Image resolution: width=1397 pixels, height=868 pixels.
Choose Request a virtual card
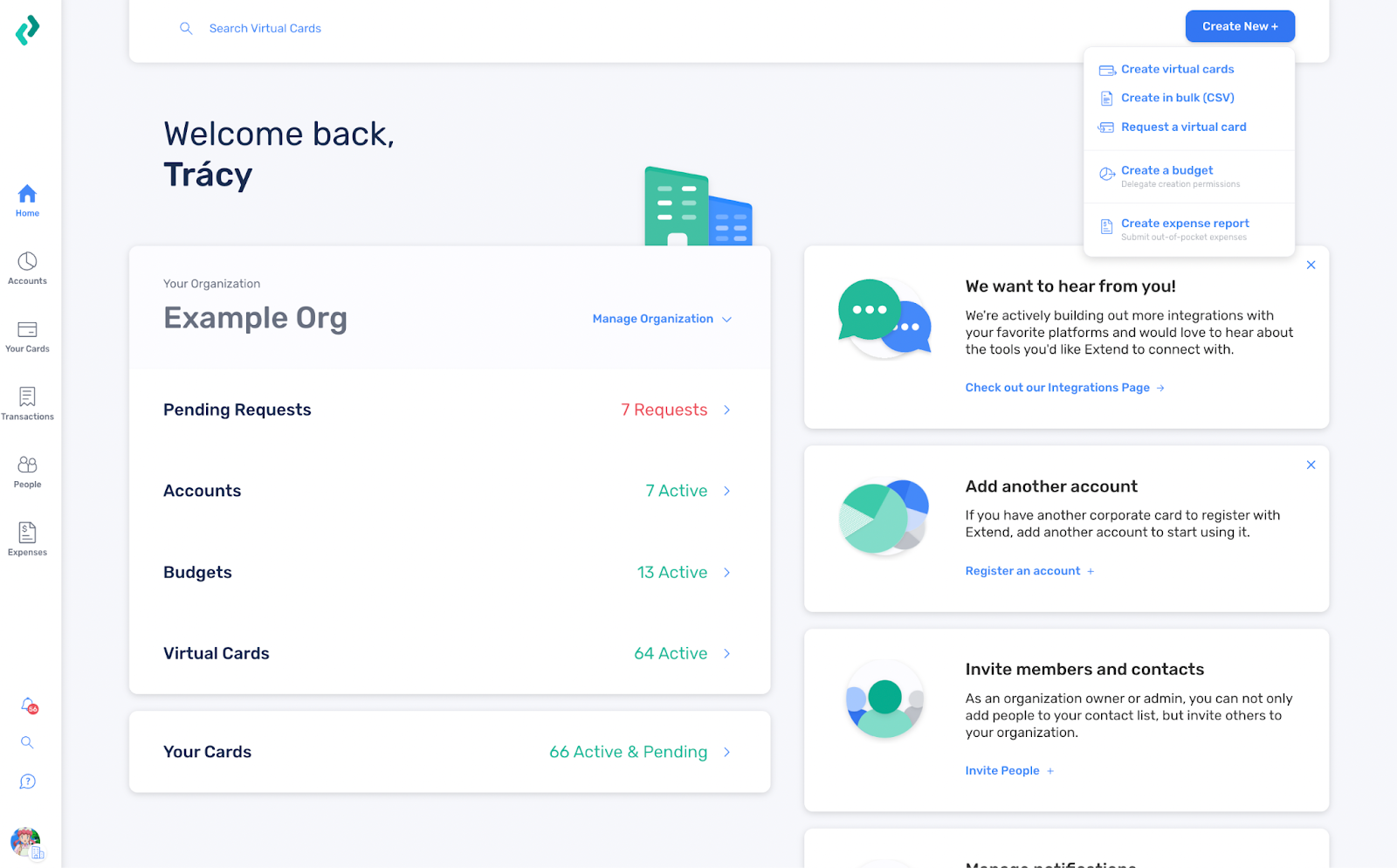[1183, 127]
